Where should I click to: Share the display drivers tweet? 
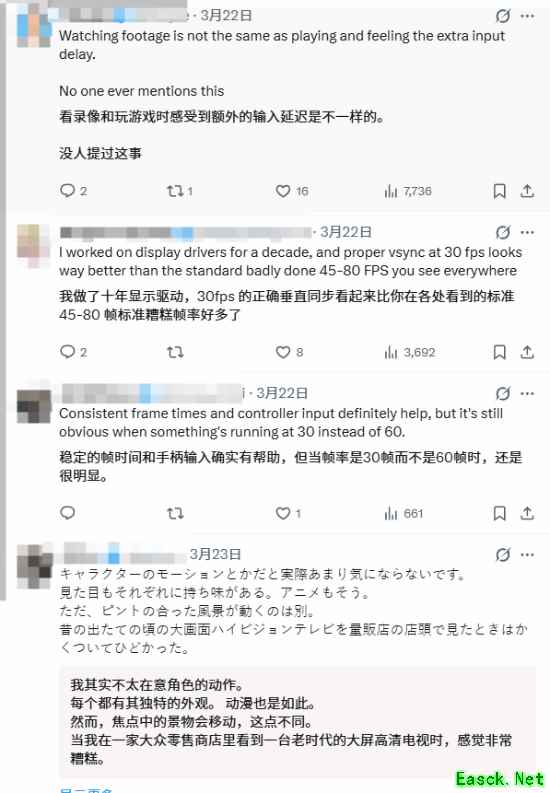pyautogui.click(x=527, y=352)
